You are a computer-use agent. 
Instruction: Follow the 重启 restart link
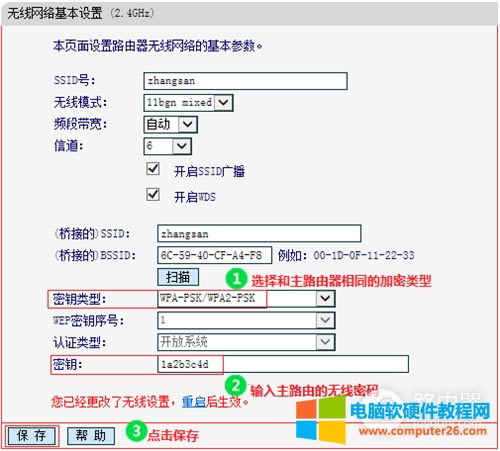click(194, 402)
